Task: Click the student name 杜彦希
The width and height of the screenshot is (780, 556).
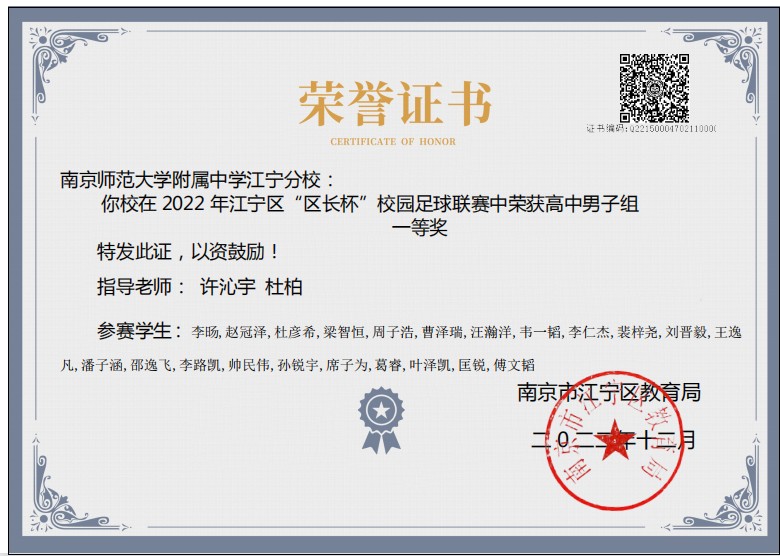Action: click(295, 332)
